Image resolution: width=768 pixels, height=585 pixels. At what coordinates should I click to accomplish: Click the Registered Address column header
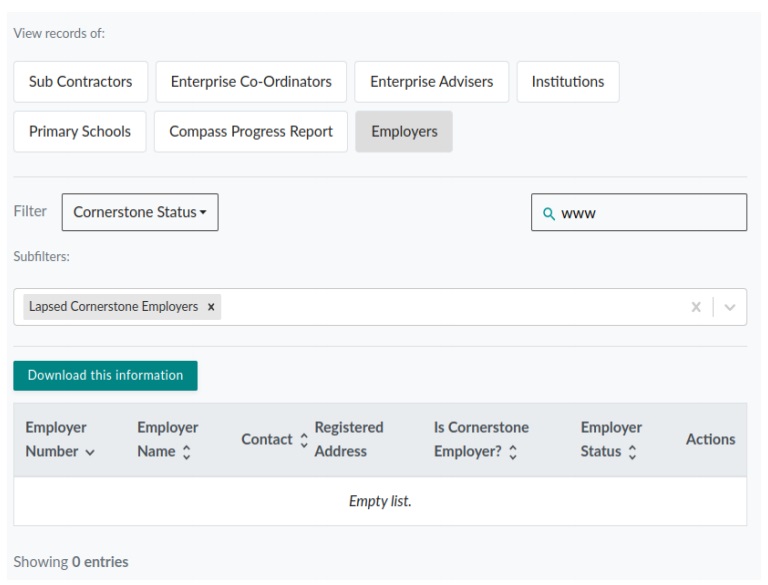[x=349, y=439]
